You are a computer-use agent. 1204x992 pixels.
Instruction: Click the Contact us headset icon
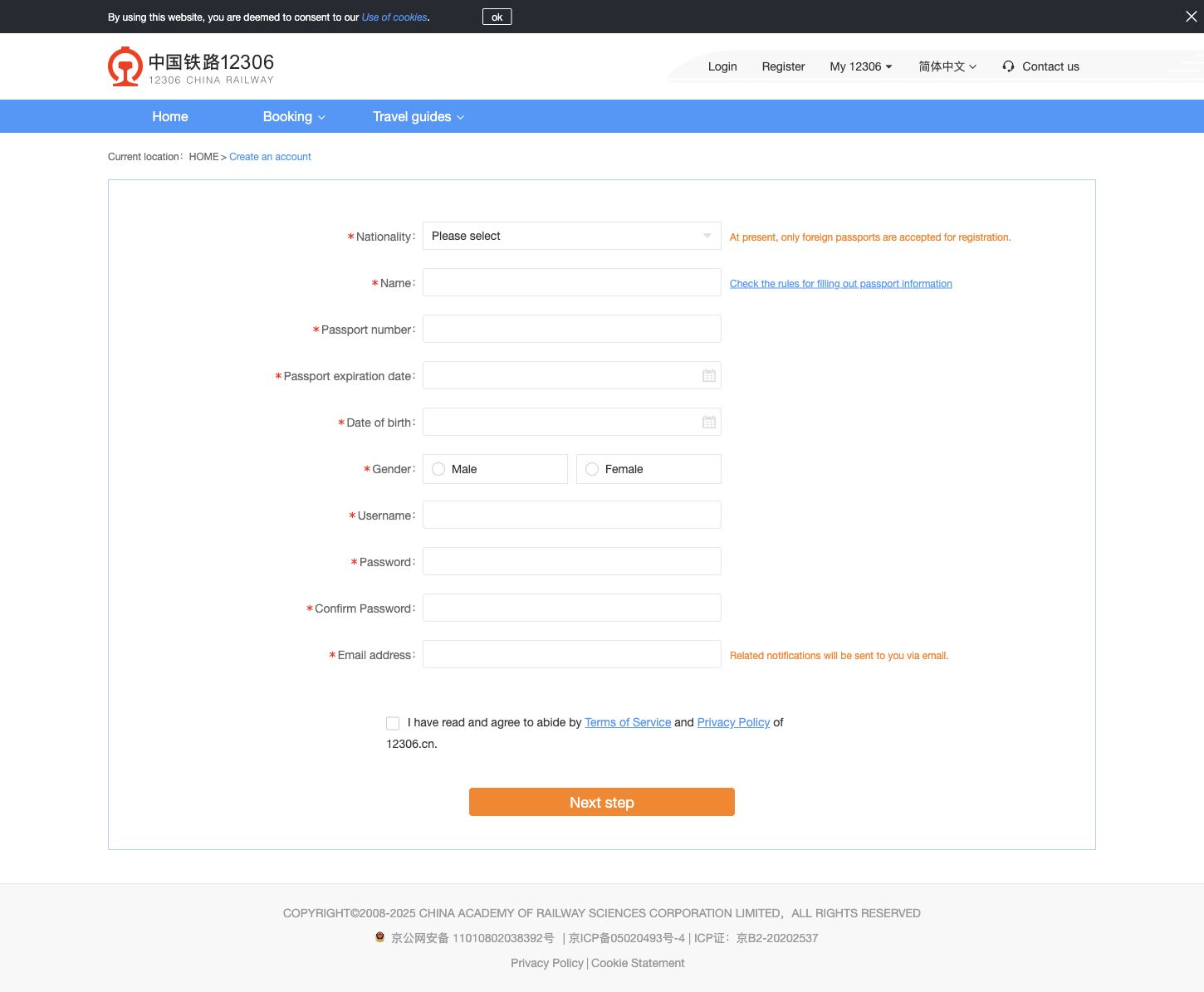point(1008,66)
